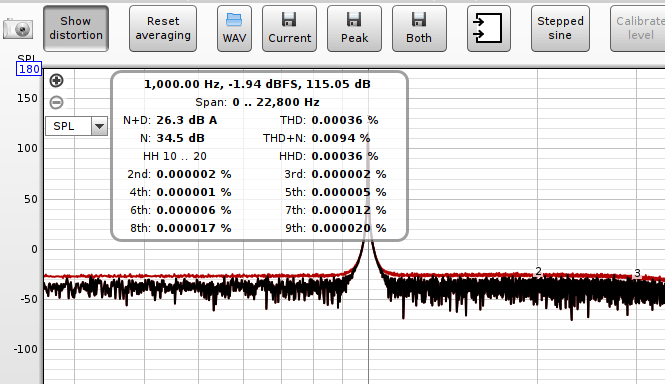665x384 pixels.
Task: Expand the SPL combo box arrow
Action: pyautogui.click(x=100, y=126)
